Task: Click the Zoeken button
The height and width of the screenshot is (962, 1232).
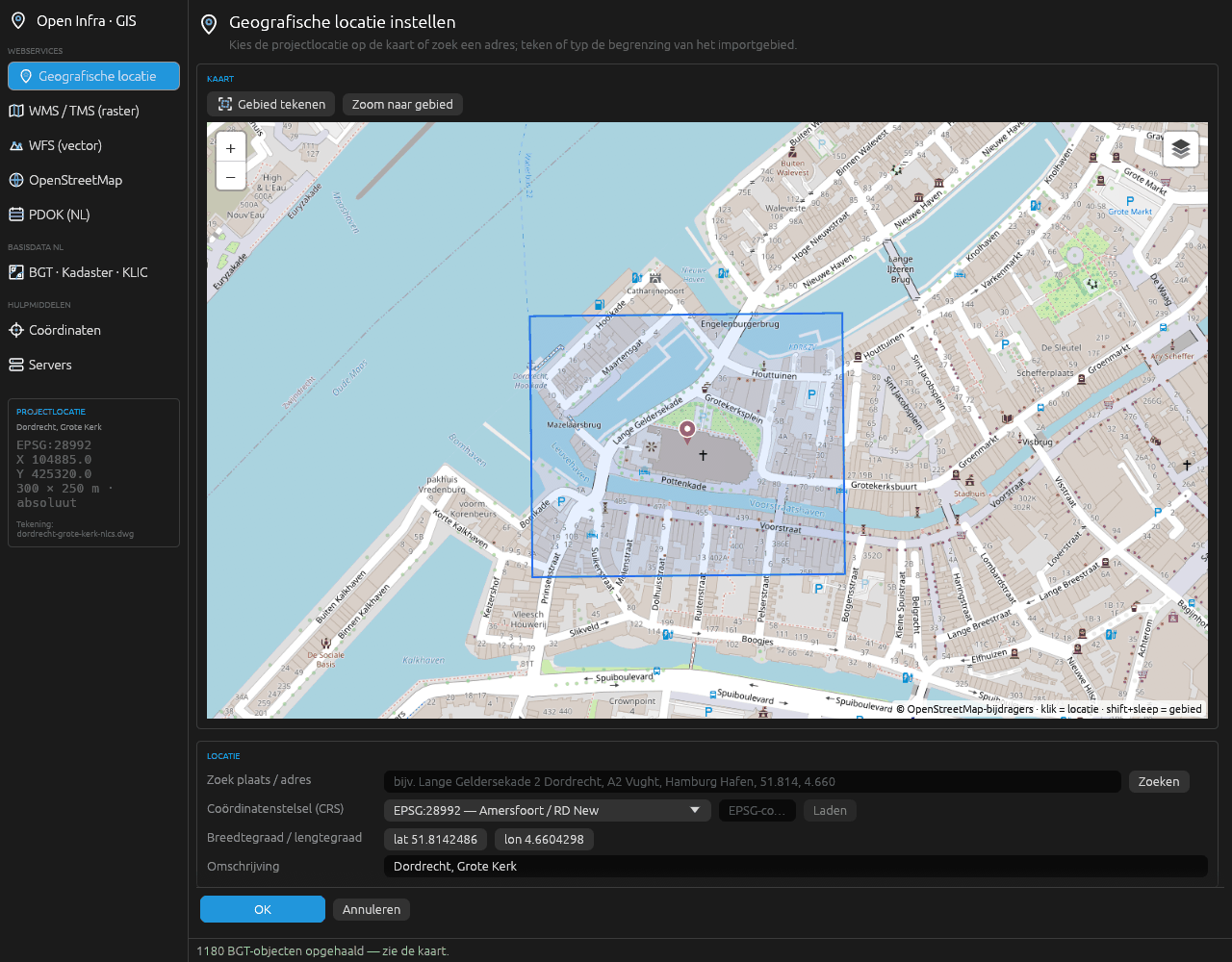Action: coord(1159,782)
